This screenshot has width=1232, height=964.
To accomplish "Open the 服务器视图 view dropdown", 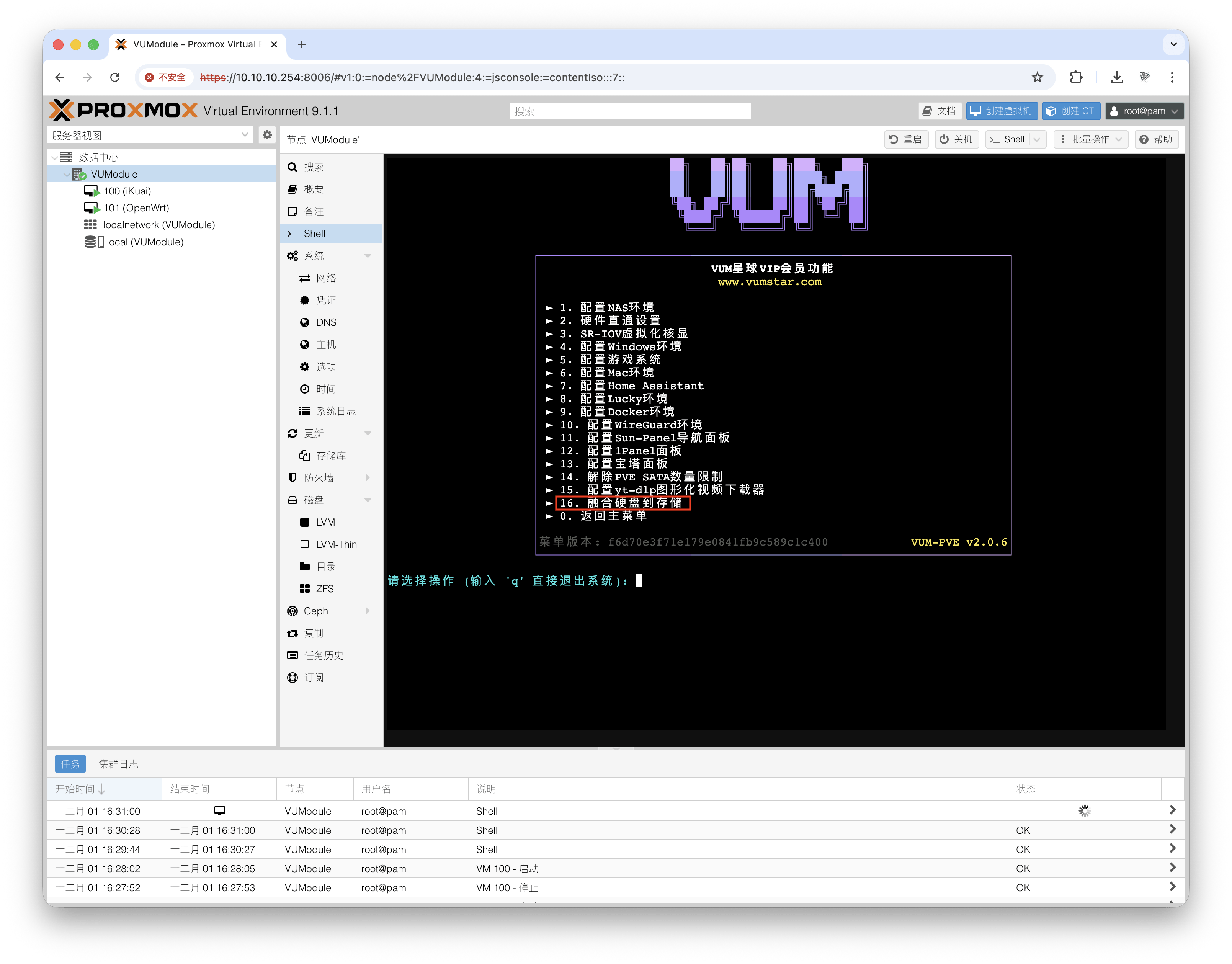I will (x=245, y=135).
